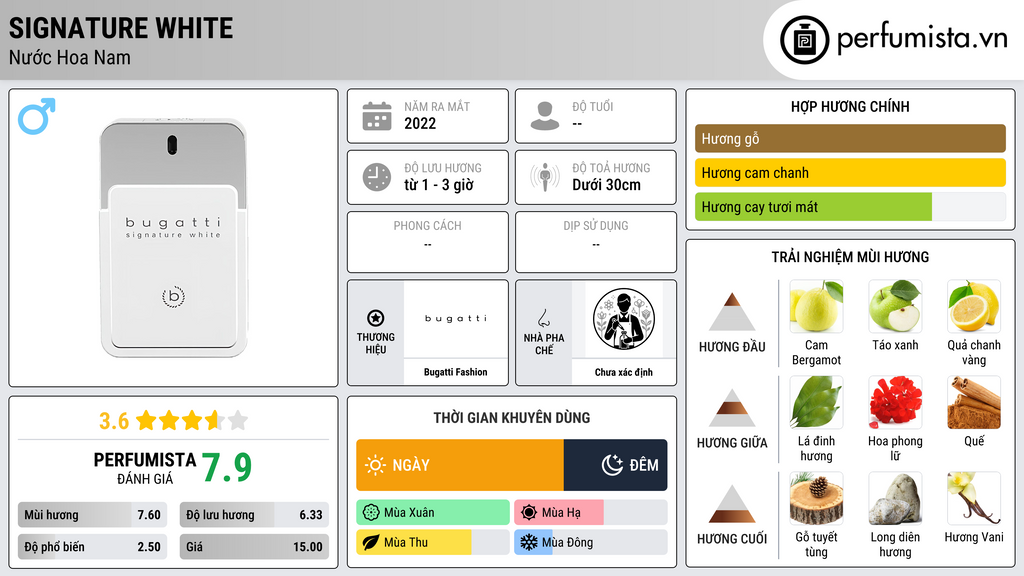
Task: Select the Gỗ tuyết tùng cedarwood image
Action: pyautogui.click(x=816, y=498)
